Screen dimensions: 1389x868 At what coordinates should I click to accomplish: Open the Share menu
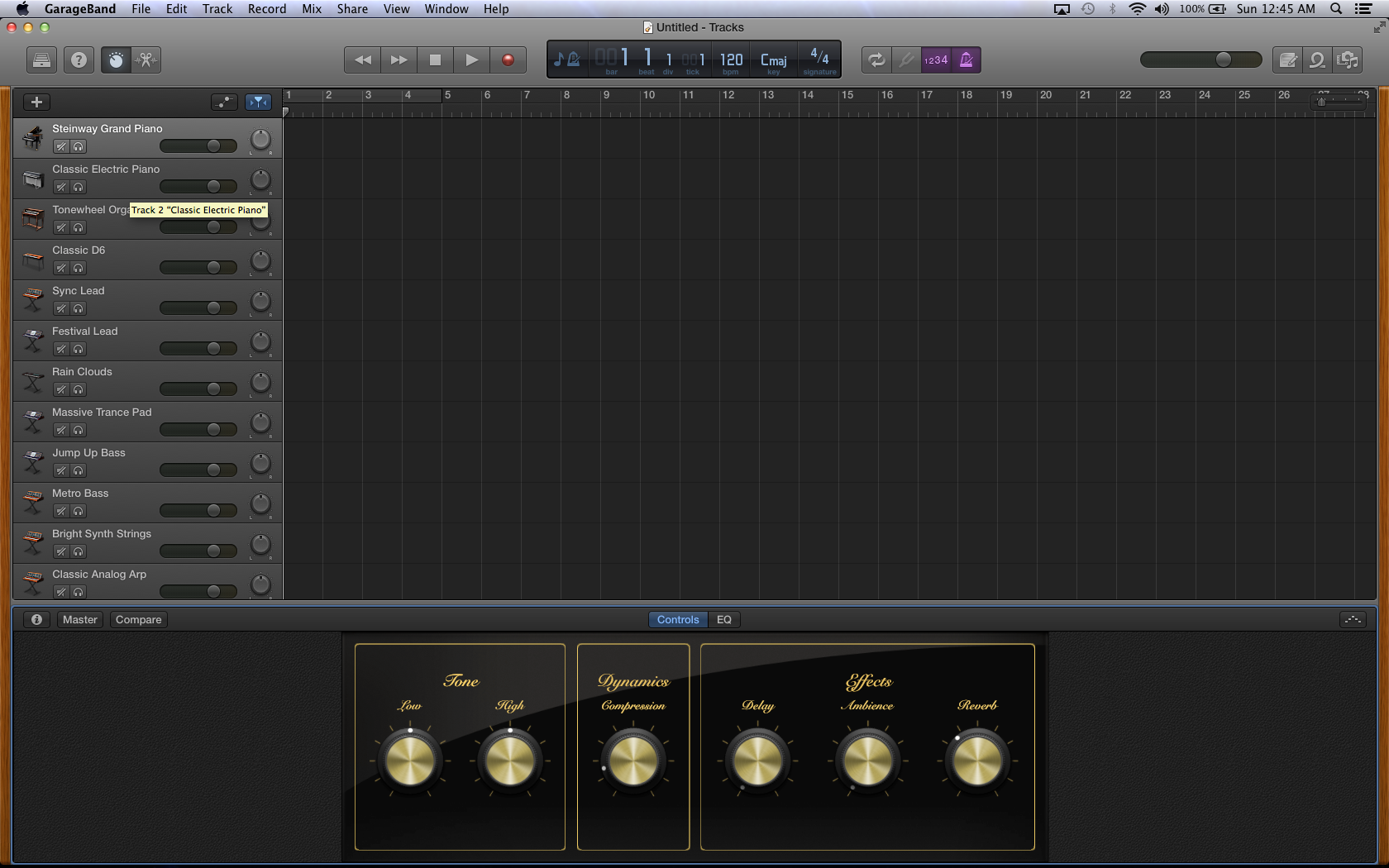point(352,8)
